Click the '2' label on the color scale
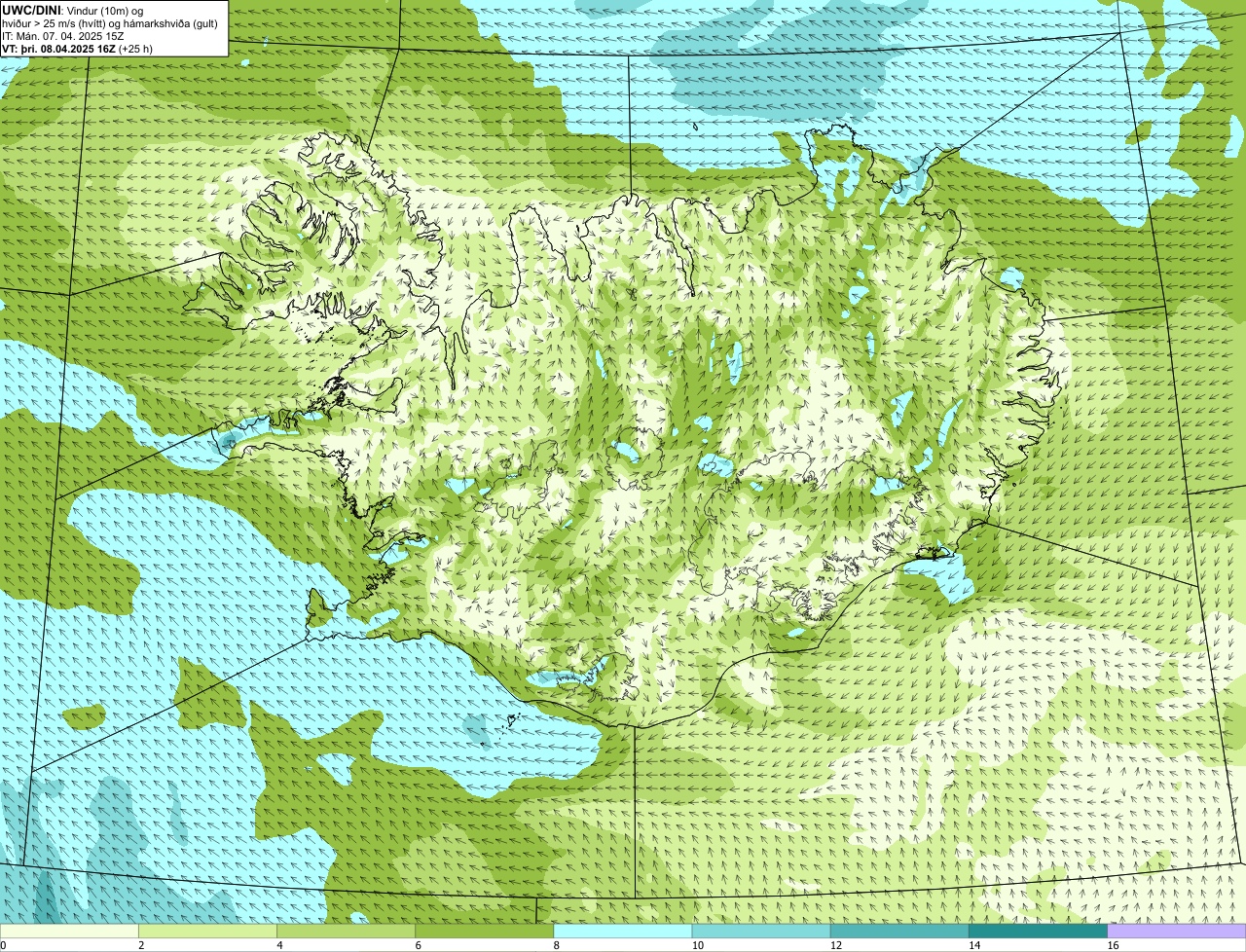The width and height of the screenshot is (1246, 952). click(x=141, y=945)
